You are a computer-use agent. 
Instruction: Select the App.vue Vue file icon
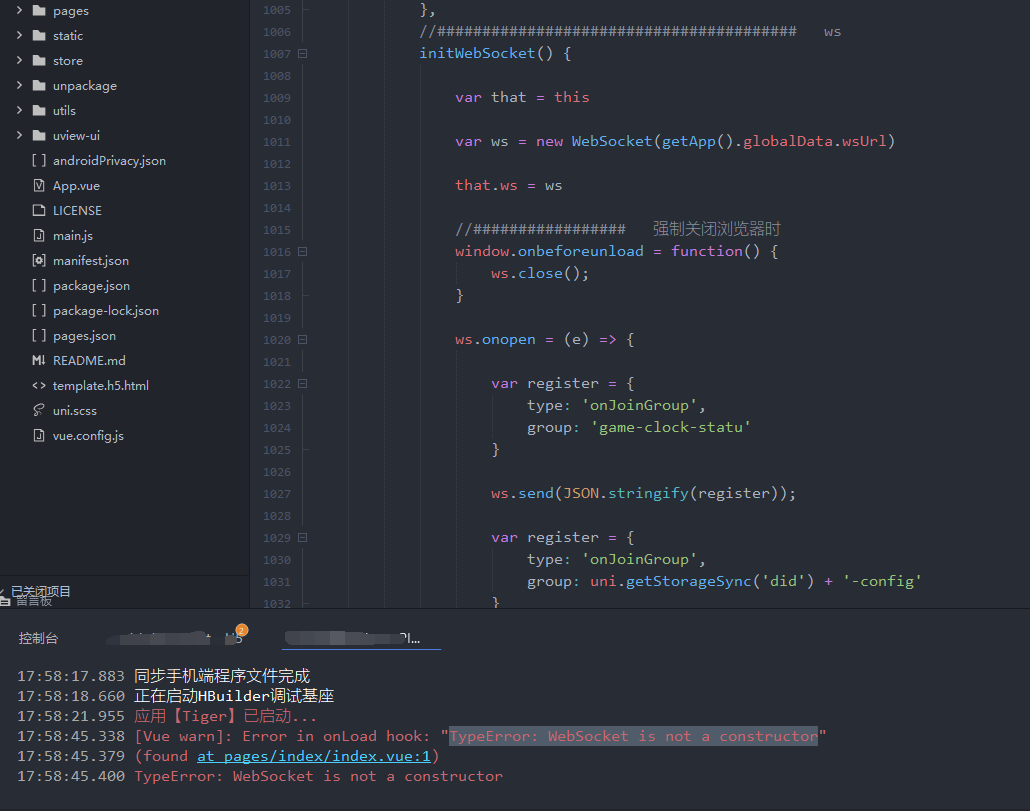point(41,185)
